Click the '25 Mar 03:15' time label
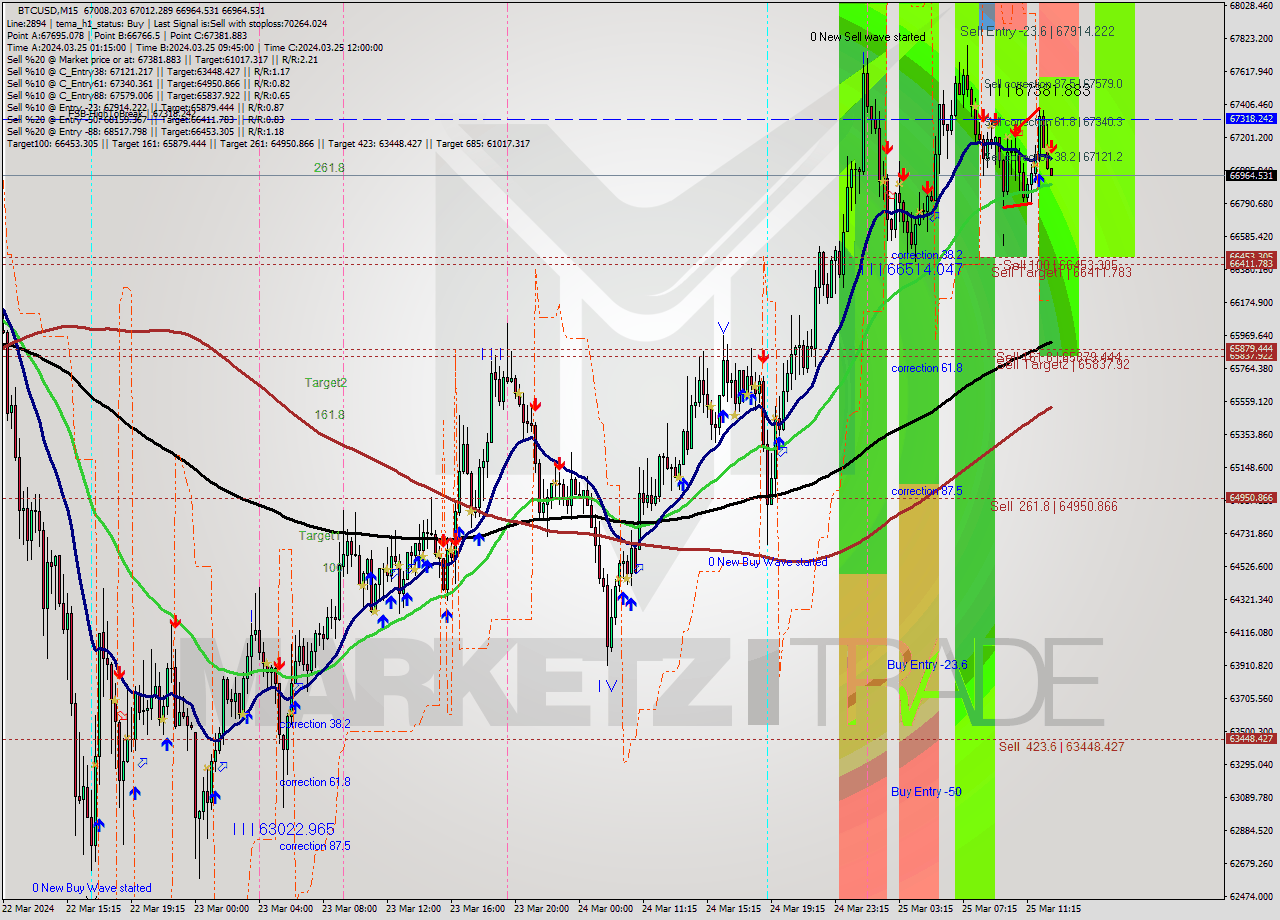This screenshot has width=1280, height=920. pyautogui.click(x=925, y=909)
